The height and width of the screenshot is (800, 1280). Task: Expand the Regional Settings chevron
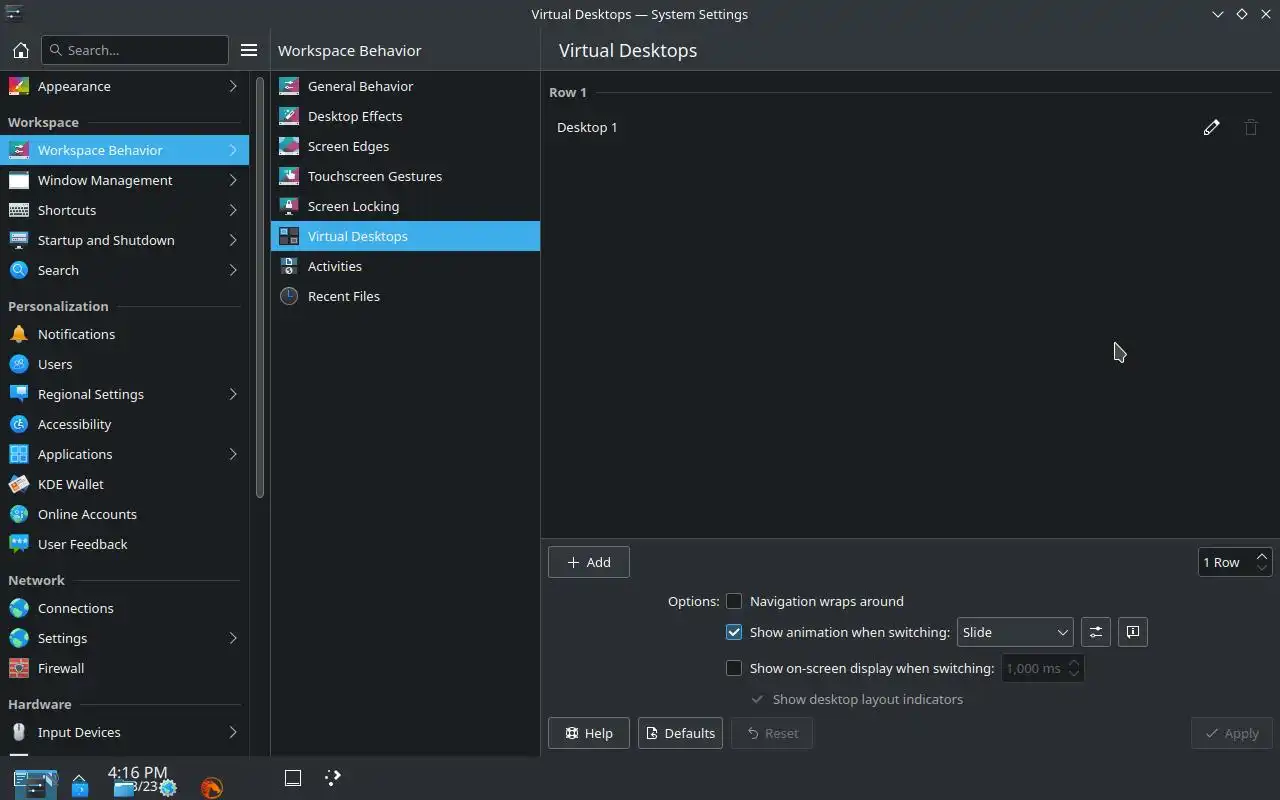233,394
